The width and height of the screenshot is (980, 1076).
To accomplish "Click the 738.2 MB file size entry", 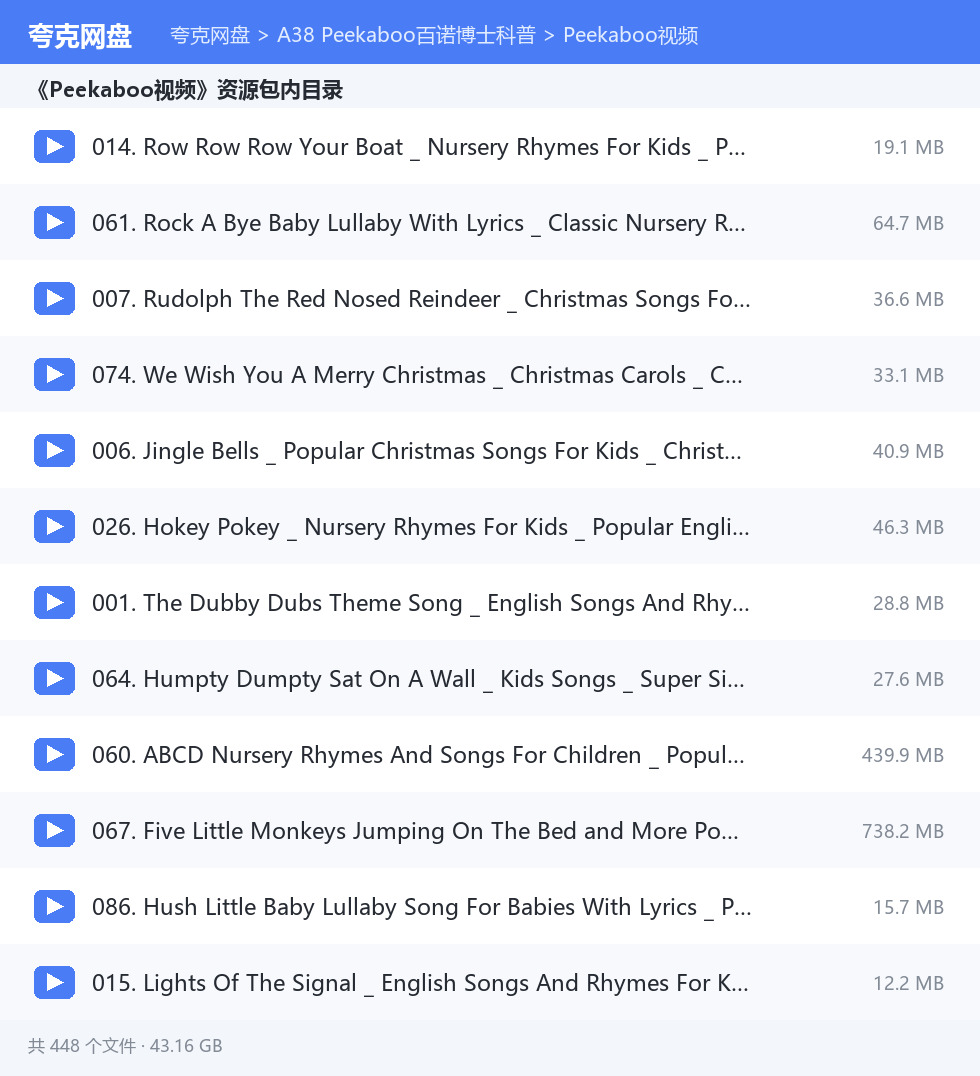I will 902,831.
